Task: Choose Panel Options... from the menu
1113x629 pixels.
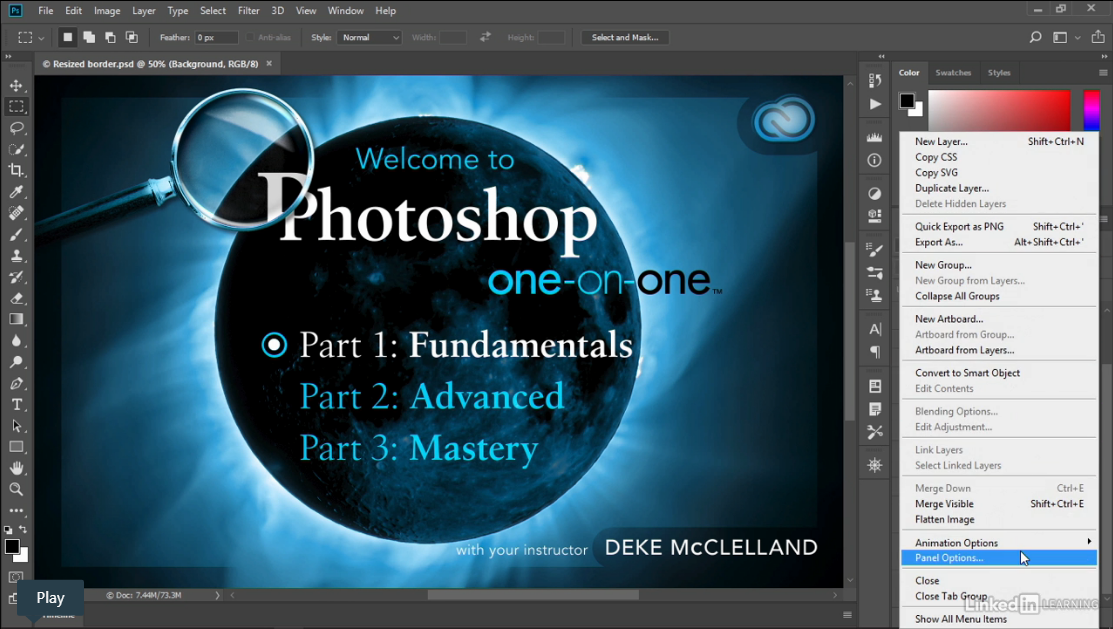Action: tap(999, 558)
